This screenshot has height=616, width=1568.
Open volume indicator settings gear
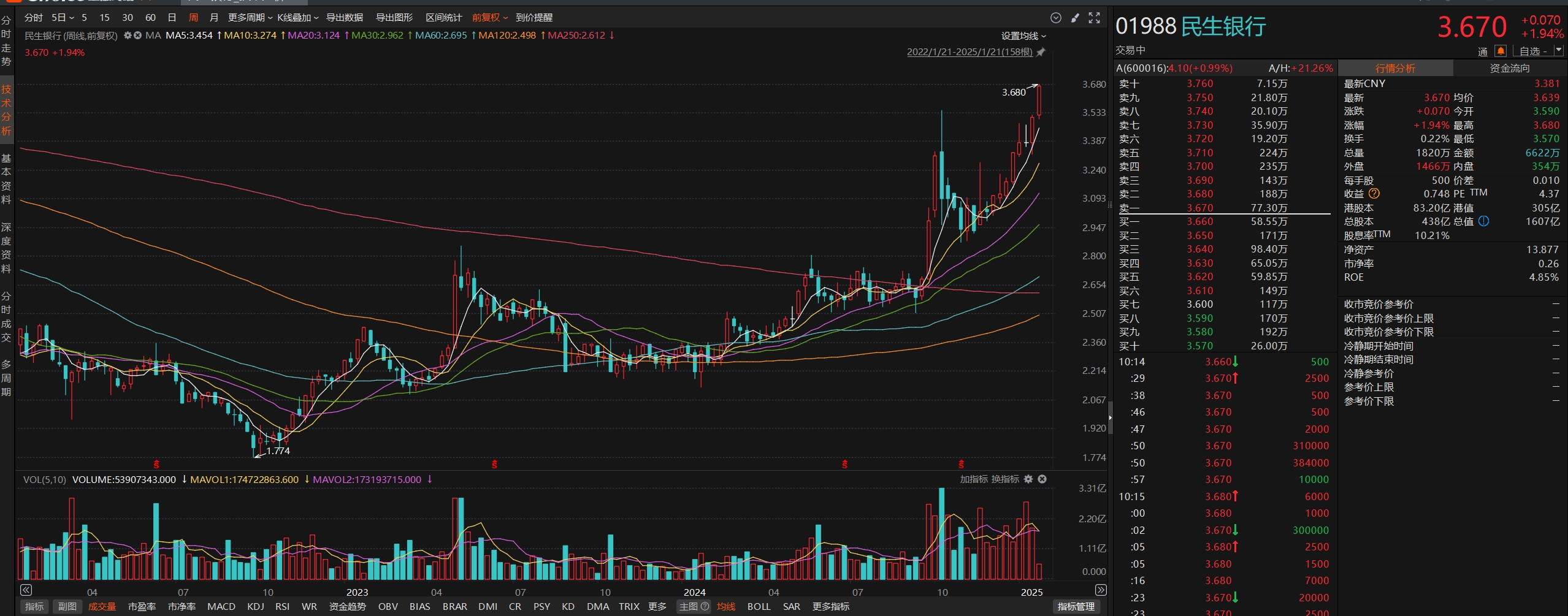(x=1028, y=479)
